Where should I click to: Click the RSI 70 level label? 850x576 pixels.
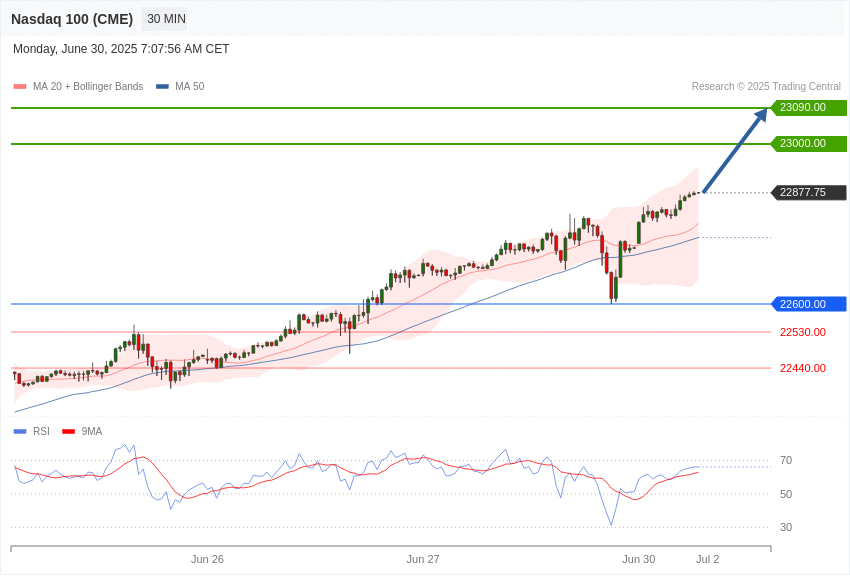coord(785,461)
